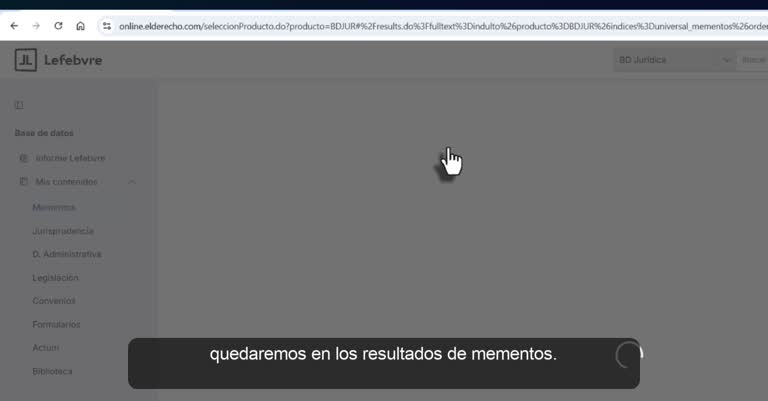This screenshot has width=768, height=401.
Task: Open Jurisprudencia in the sidebar
Action: (x=63, y=231)
